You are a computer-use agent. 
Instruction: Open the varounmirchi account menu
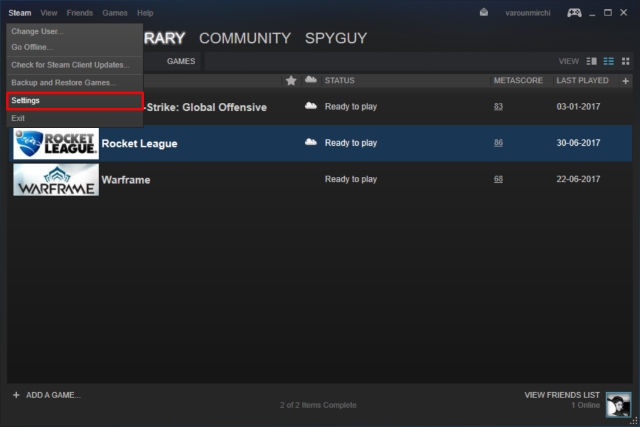[528, 13]
